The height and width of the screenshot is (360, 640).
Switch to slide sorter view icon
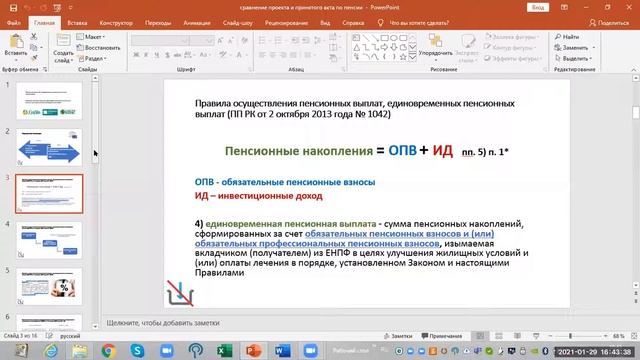[499, 336]
